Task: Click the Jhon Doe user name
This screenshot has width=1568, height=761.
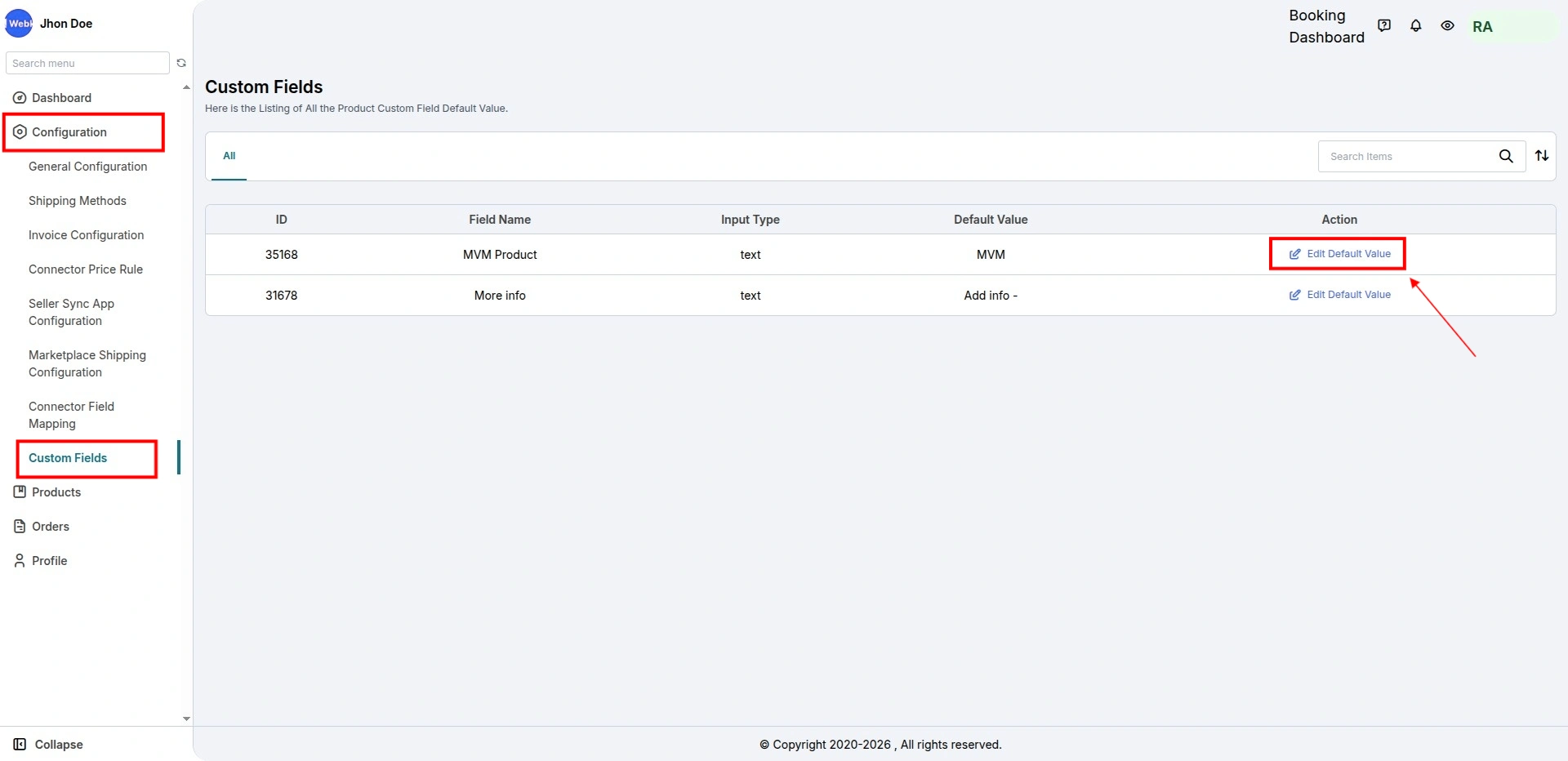Action: click(x=66, y=24)
